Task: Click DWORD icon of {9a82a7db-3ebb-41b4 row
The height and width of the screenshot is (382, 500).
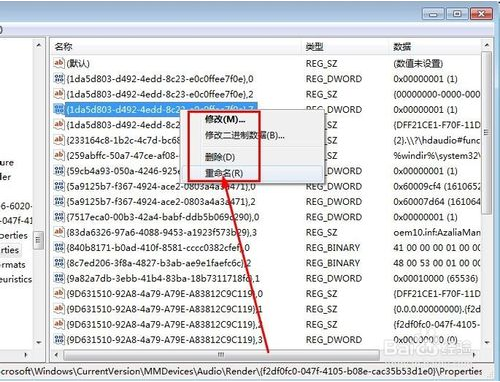Action: 59,278
